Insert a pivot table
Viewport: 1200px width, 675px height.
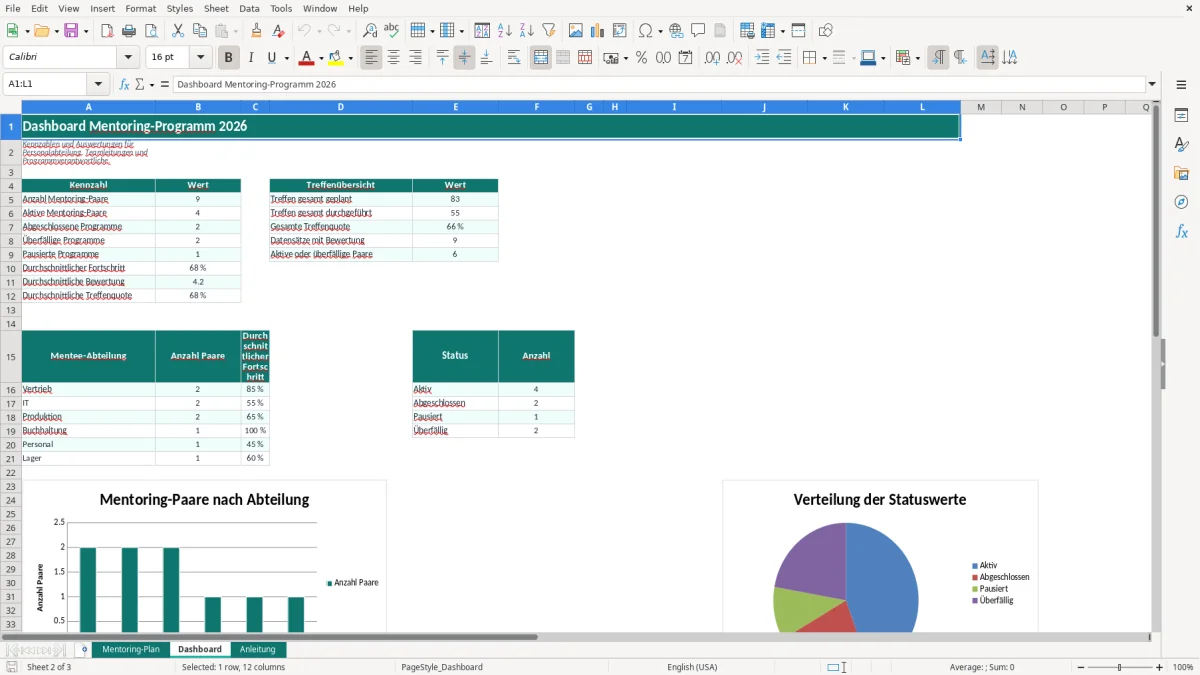(620, 31)
